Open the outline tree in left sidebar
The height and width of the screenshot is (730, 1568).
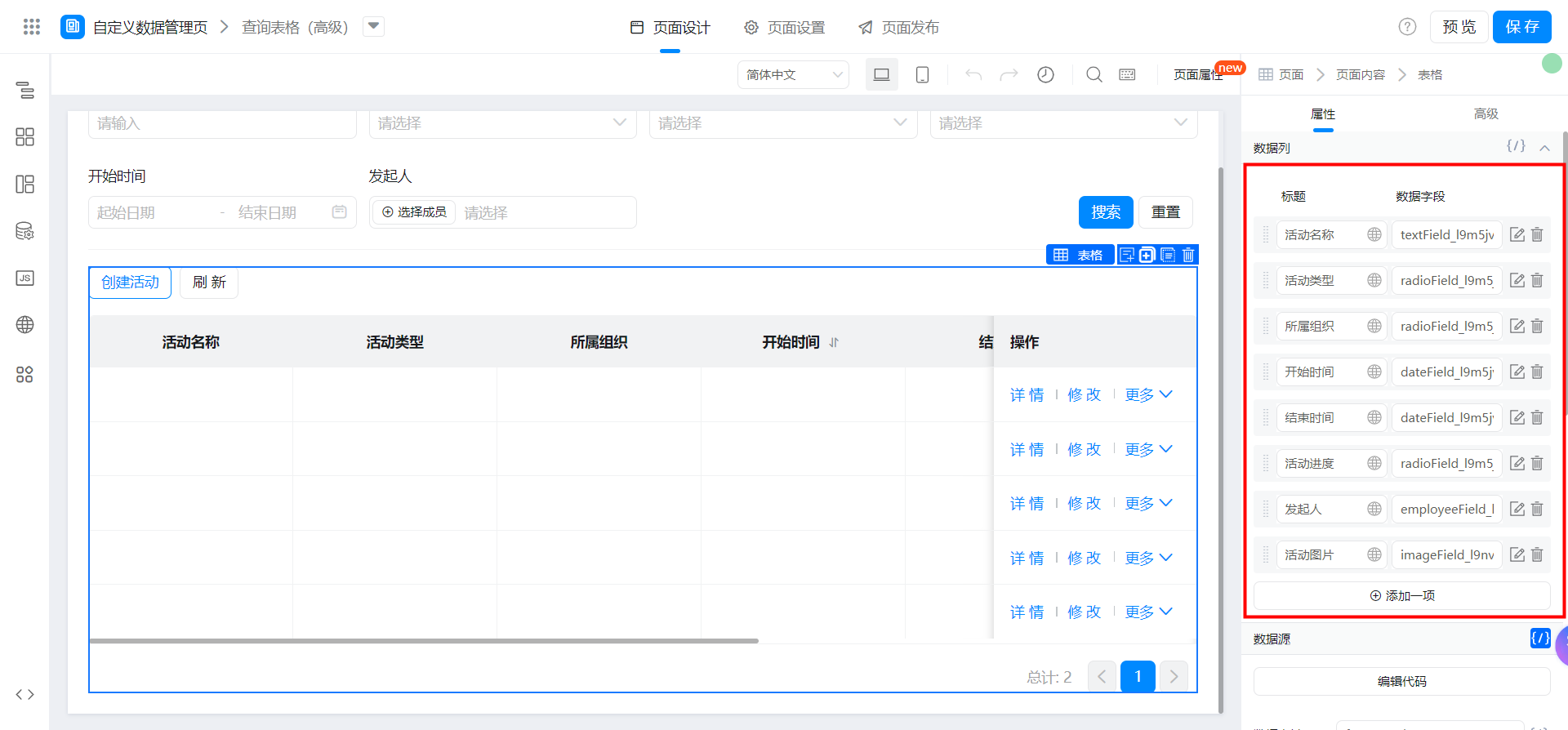coord(24,90)
